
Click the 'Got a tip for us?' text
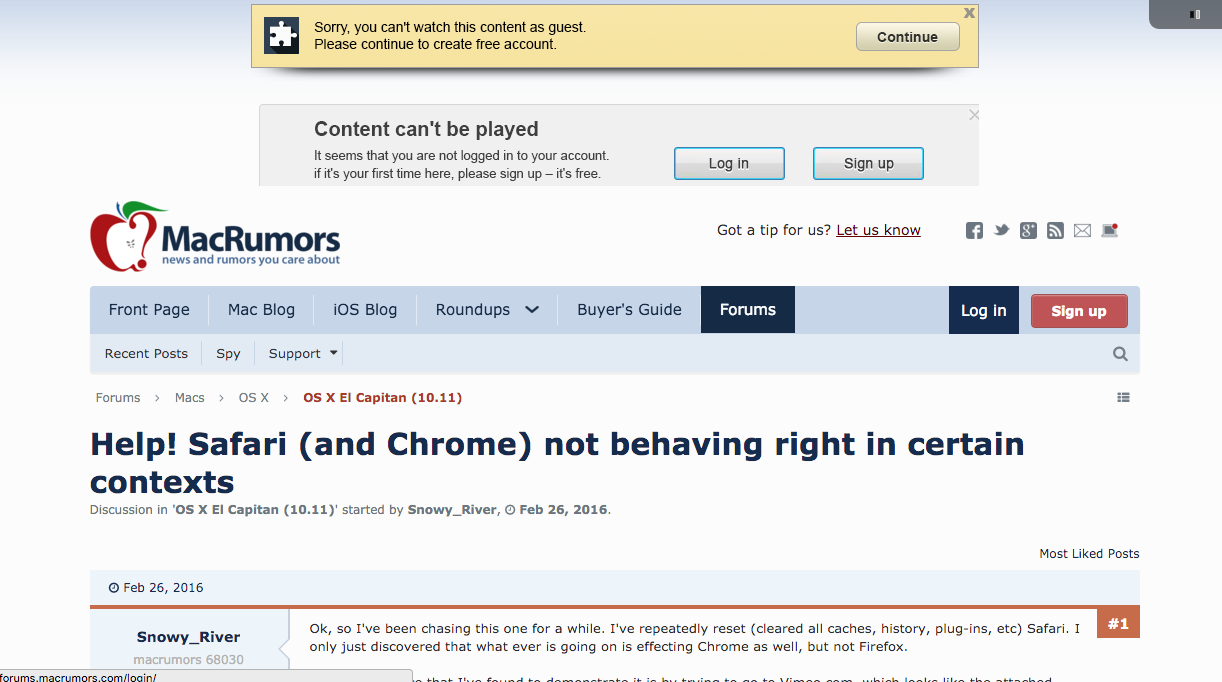tap(774, 230)
